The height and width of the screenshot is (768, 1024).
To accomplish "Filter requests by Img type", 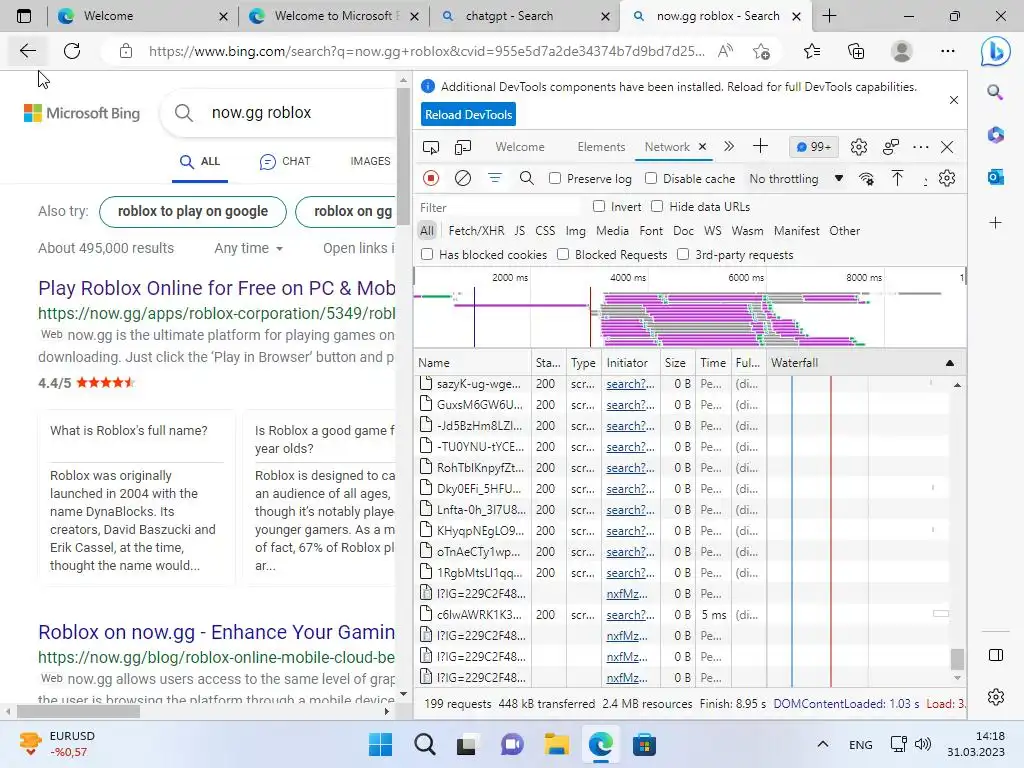I will click(575, 231).
